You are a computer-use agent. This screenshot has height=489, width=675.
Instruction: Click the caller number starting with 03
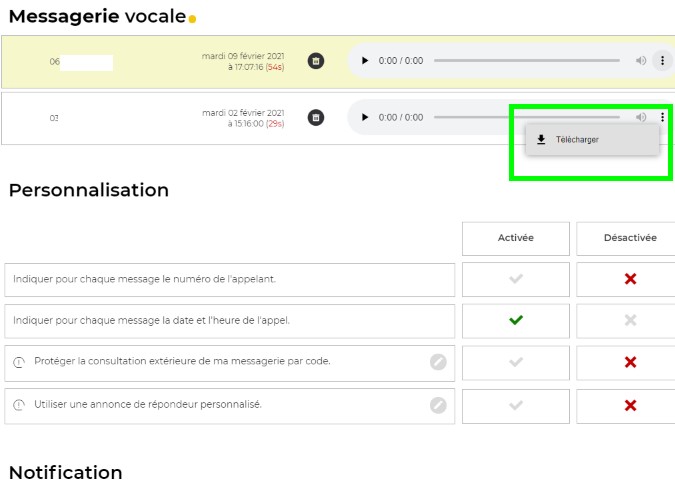click(x=54, y=118)
